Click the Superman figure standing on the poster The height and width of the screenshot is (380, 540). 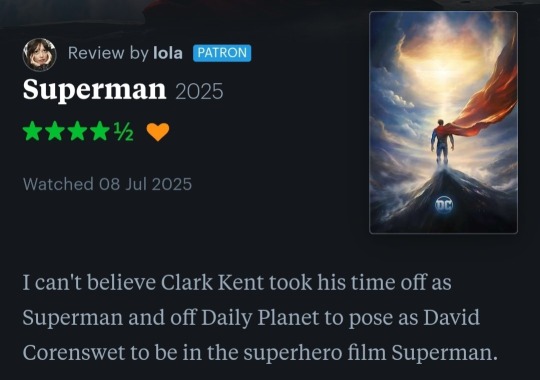pos(442,142)
